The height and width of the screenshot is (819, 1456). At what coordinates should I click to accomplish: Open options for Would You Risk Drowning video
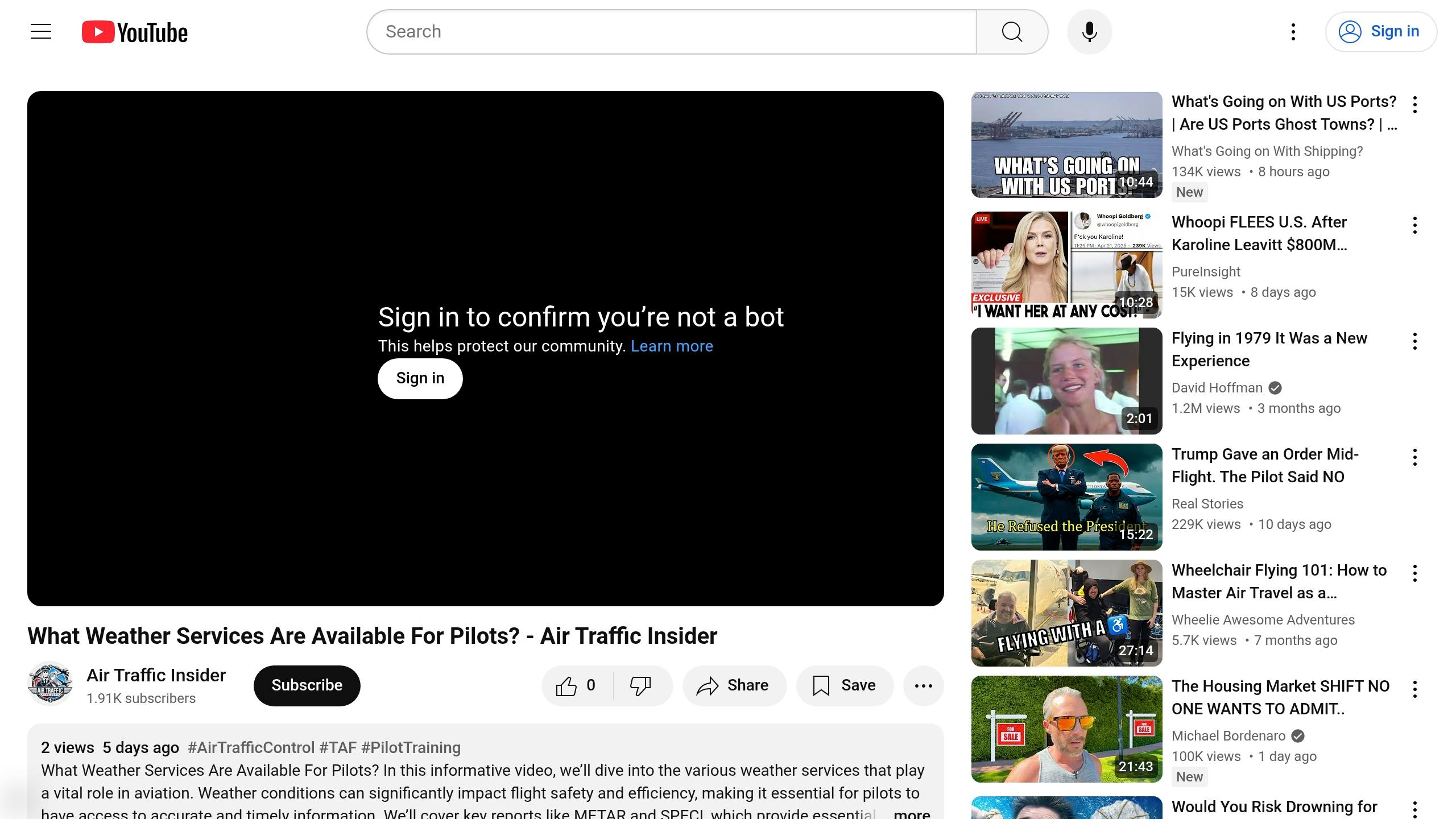(x=1414, y=809)
